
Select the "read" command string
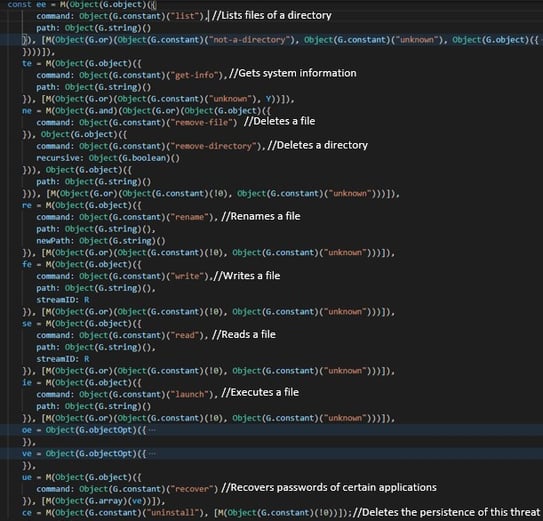click(x=186, y=335)
